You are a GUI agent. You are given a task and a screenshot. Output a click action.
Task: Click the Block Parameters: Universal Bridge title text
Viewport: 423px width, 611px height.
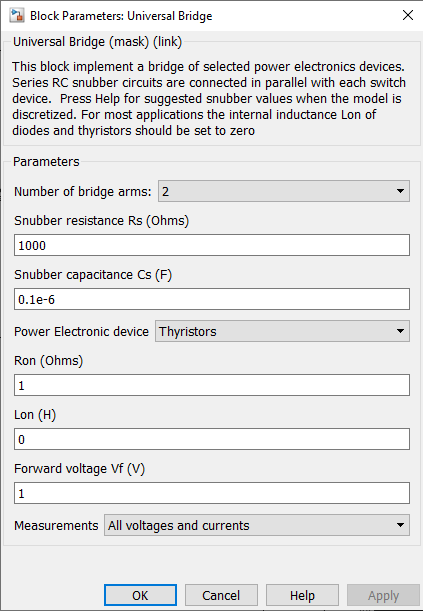tap(121, 16)
